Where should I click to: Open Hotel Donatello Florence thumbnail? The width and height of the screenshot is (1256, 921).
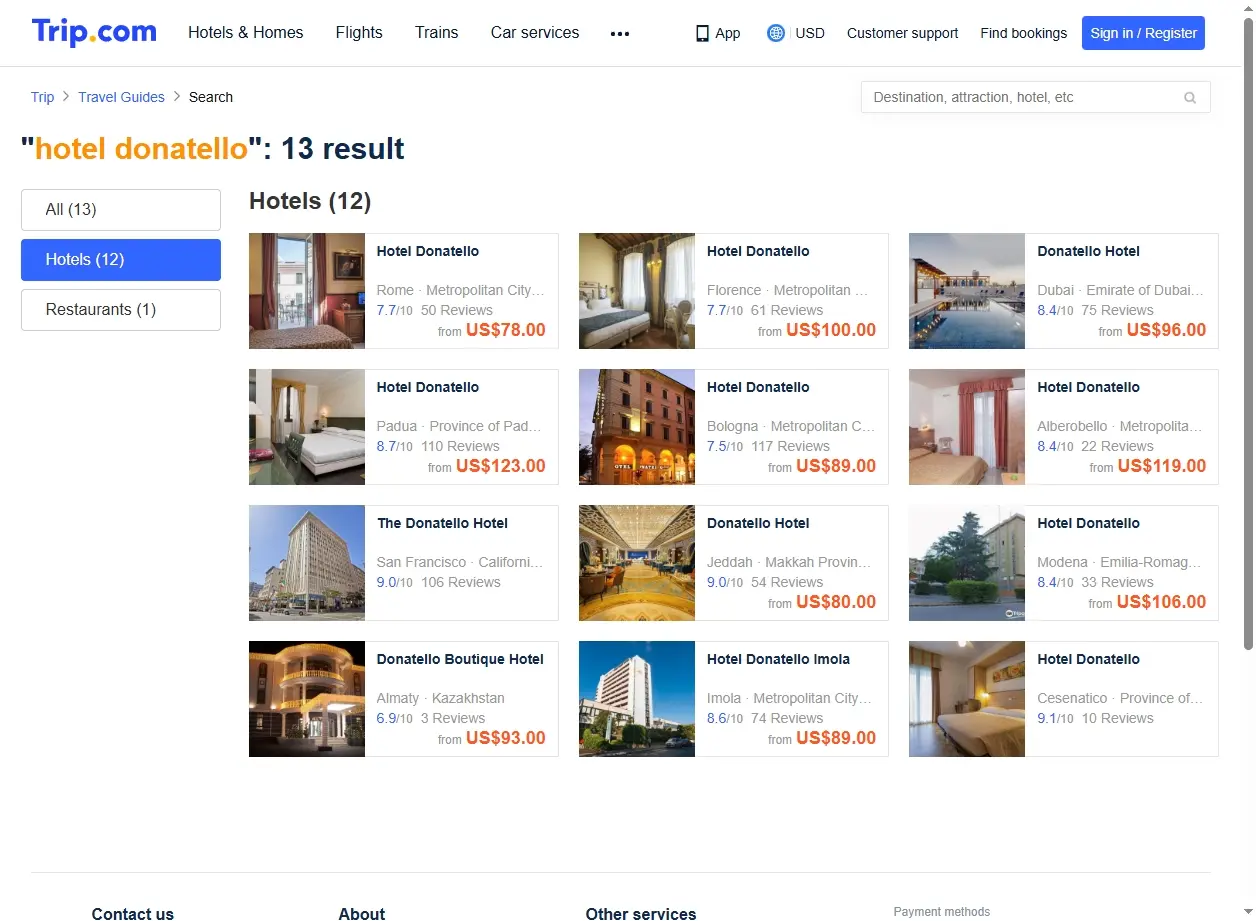pos(637,291)
